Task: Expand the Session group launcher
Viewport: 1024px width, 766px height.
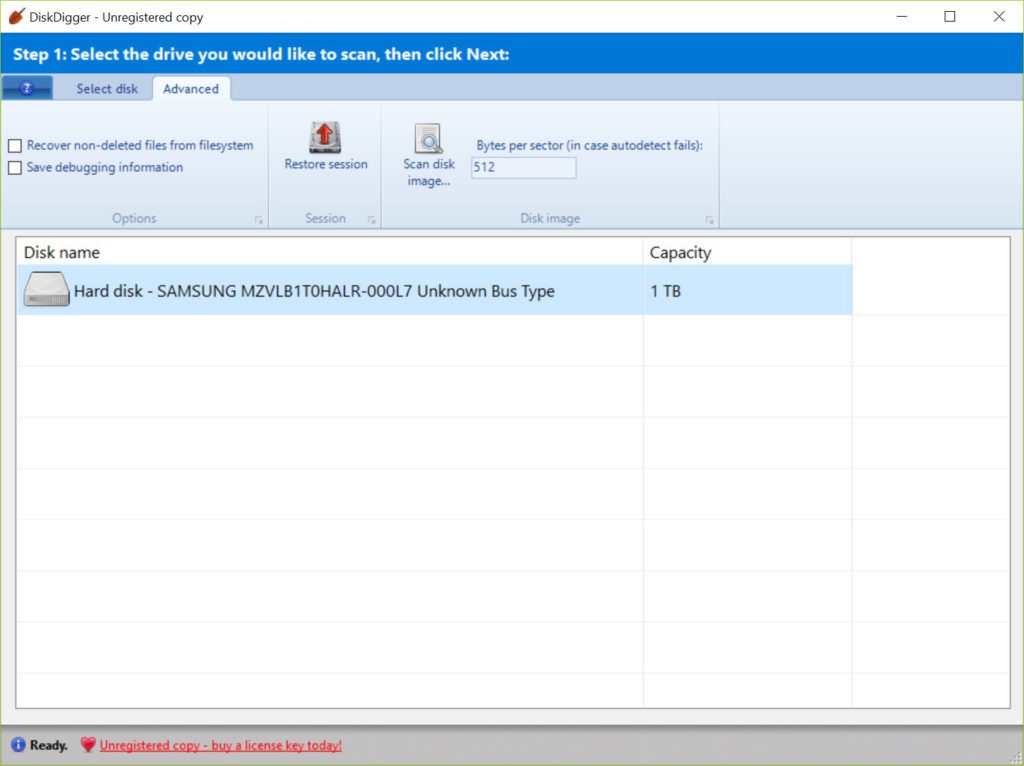Action: pos(372,220)
